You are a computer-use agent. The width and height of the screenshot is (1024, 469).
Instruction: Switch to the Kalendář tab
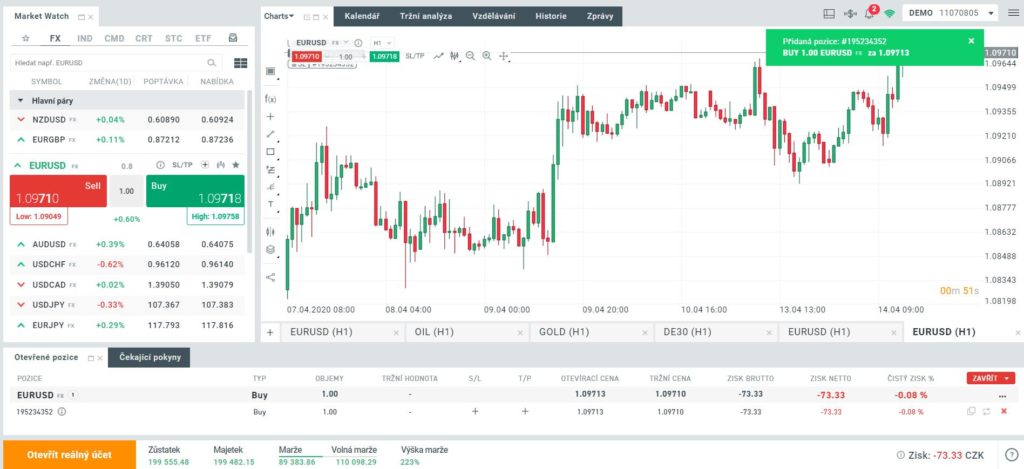(362, 16)
